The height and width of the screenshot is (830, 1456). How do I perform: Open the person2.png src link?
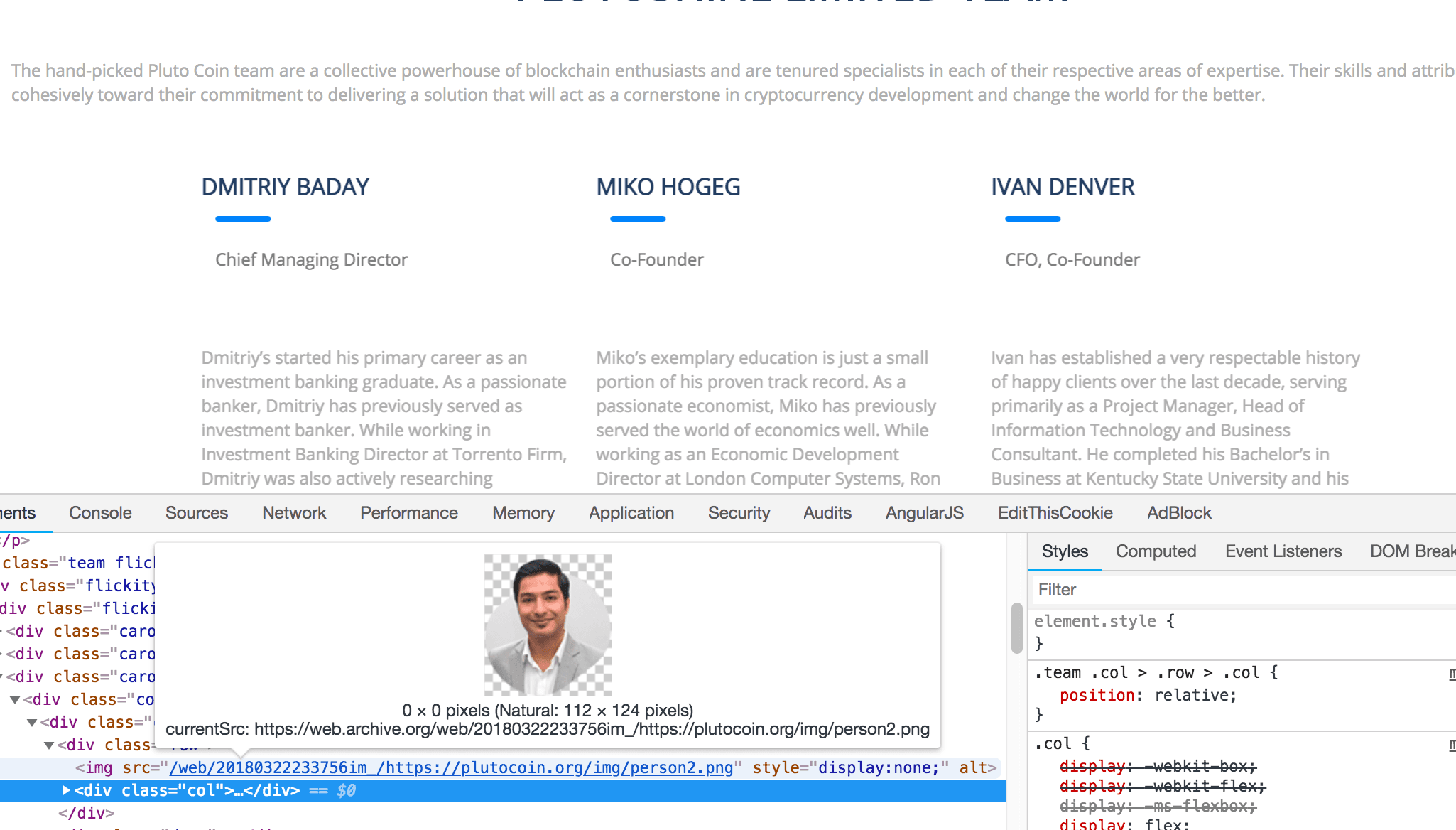451,767
